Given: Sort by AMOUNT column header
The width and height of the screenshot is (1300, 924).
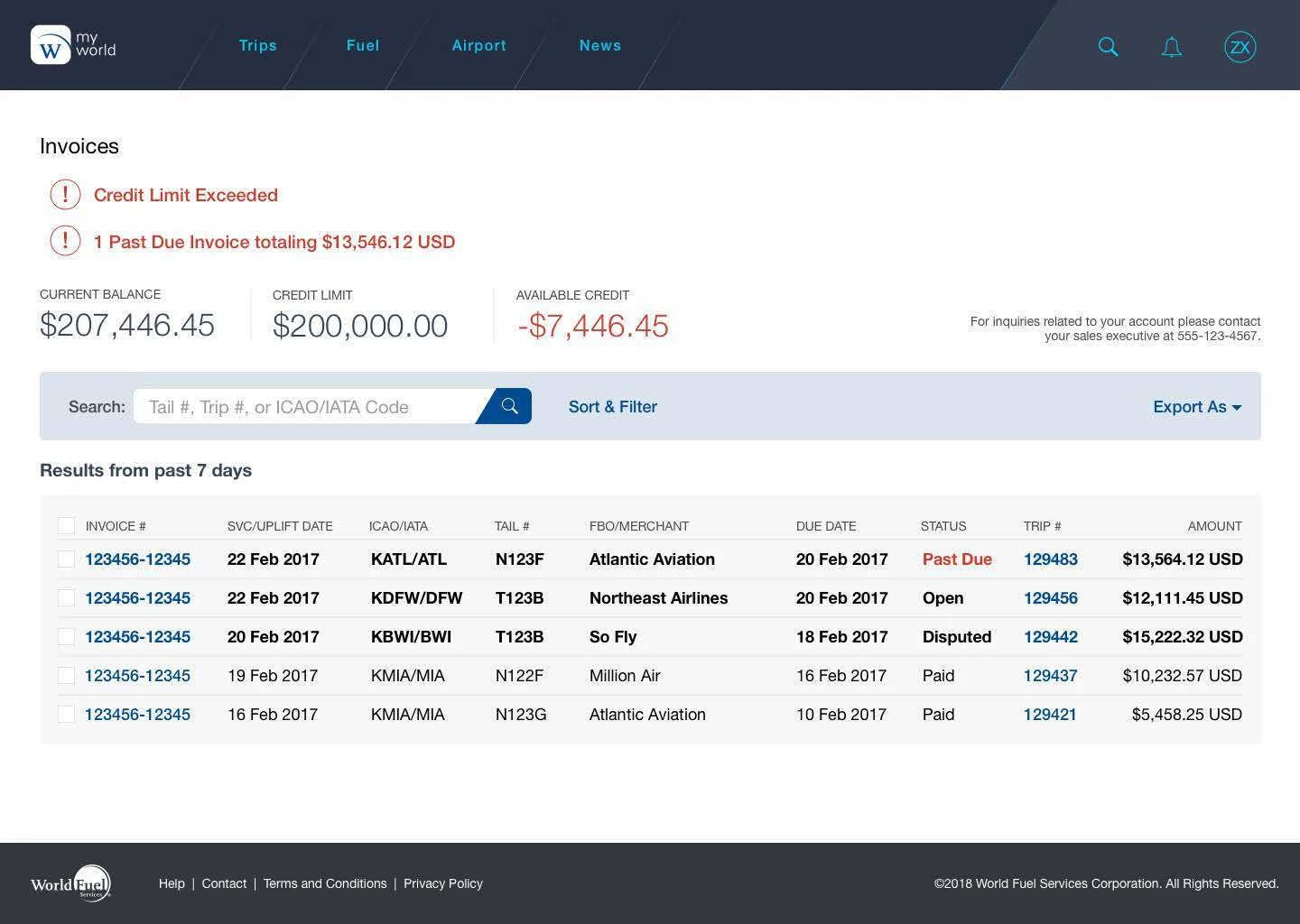Looking at the screenshot, I should point(1214,526).
